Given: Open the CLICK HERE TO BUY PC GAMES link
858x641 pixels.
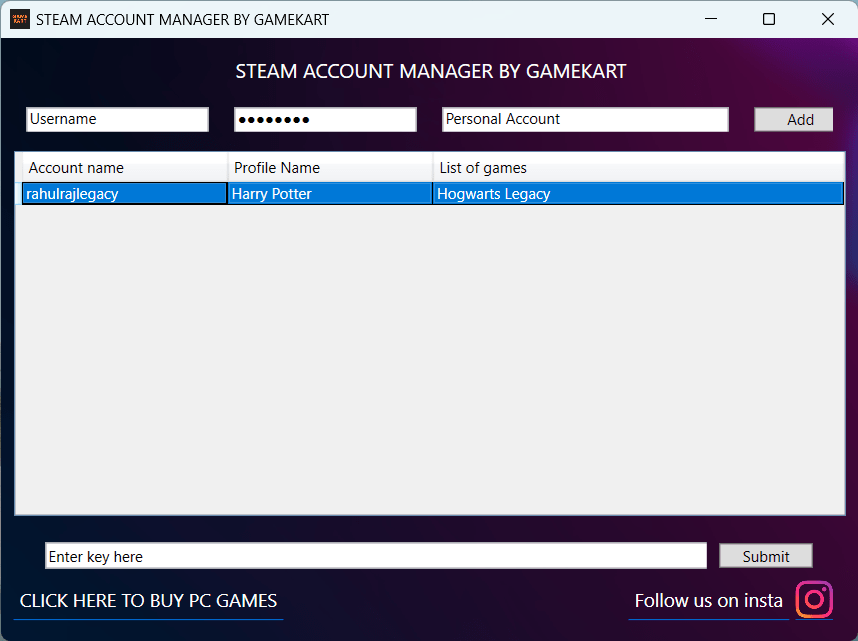Looking at the screenshot, I should click(148, 601).
